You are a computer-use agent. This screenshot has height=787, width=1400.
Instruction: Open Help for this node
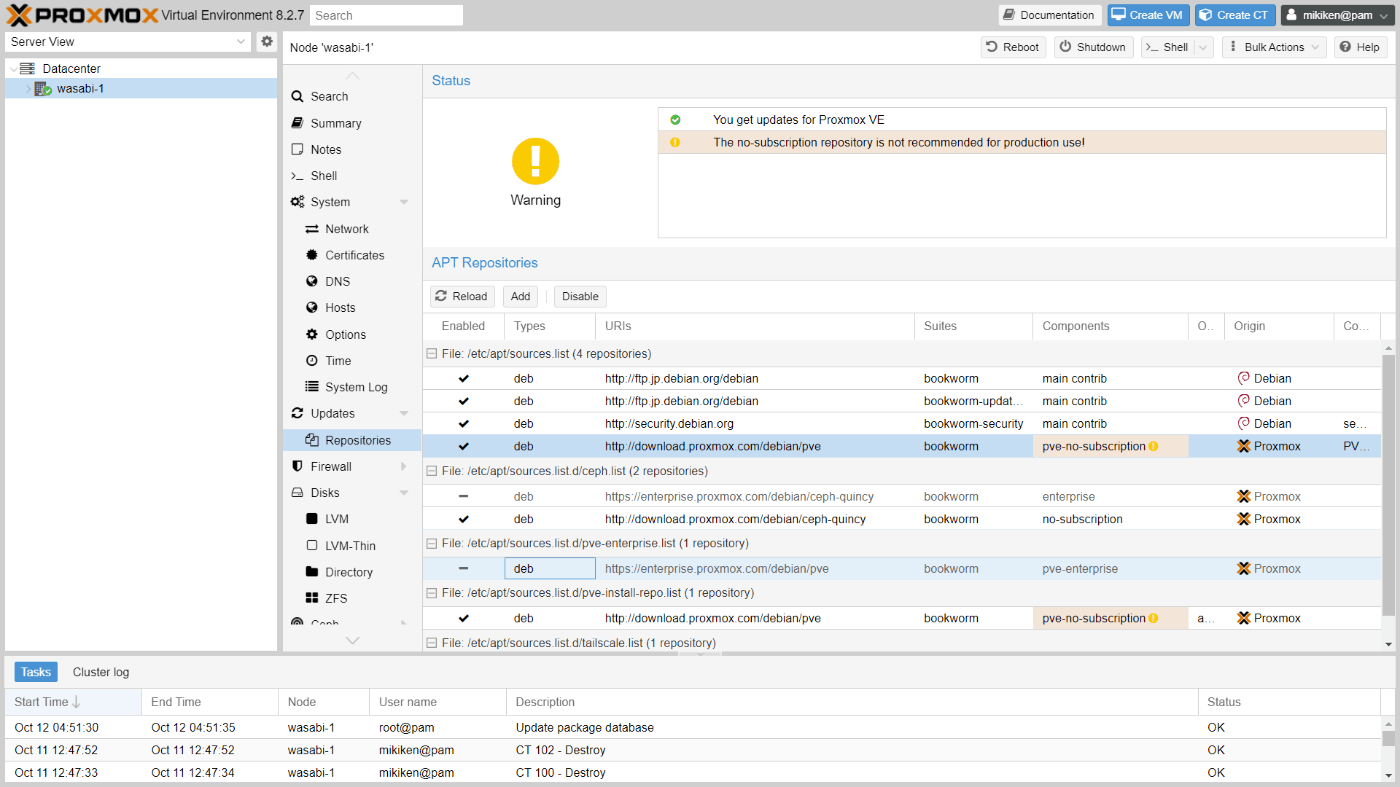1360,47
